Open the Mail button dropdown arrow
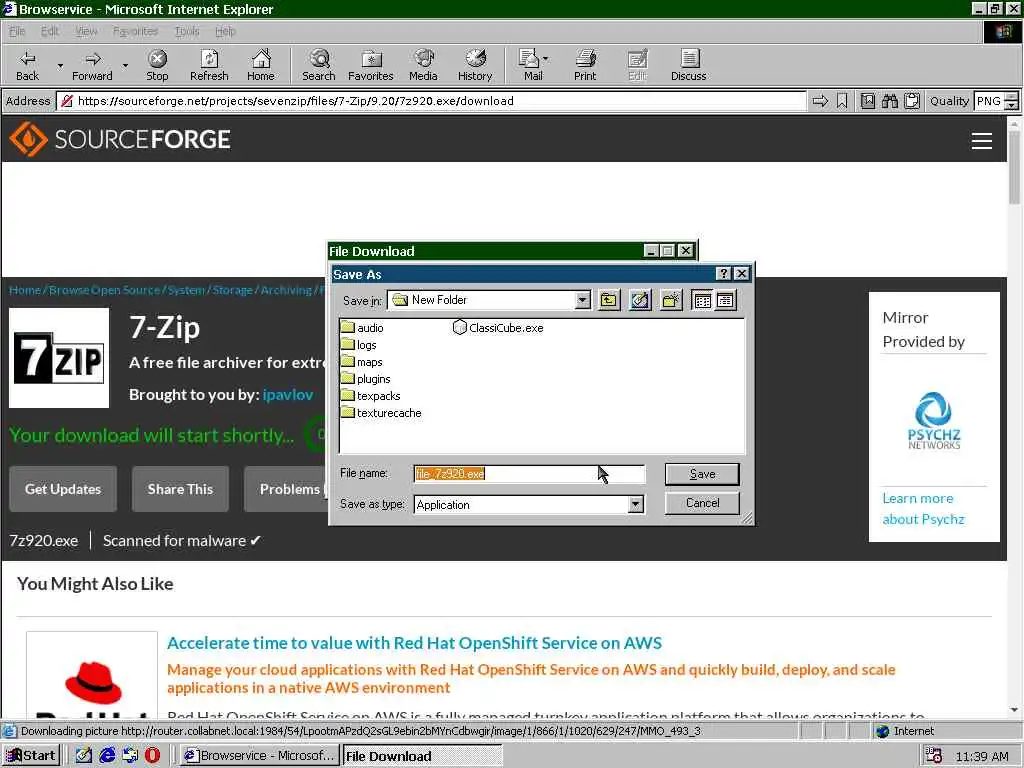This screenshot has width=1024, height=768. pos(545,59)
